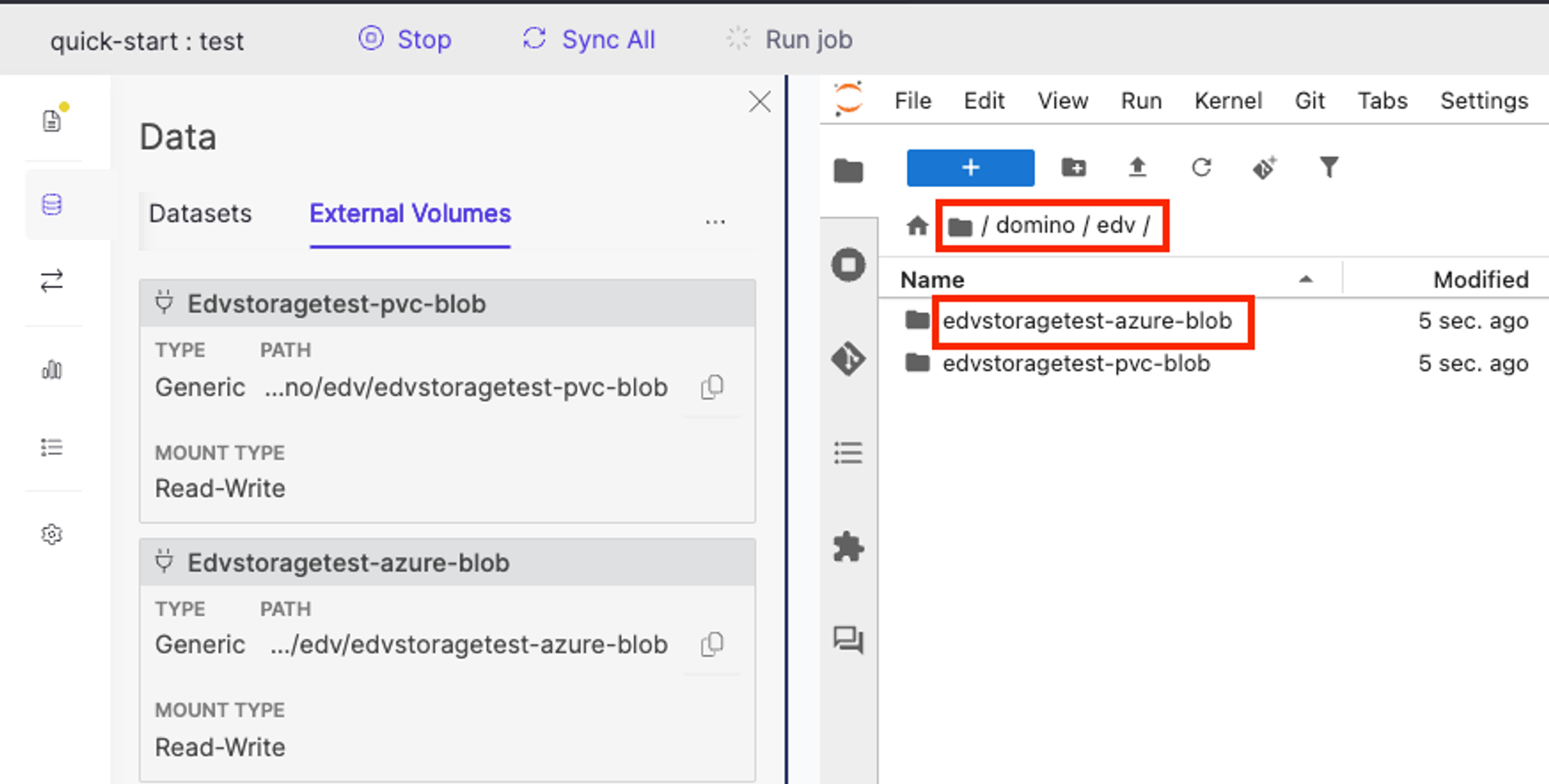Viewport: 1549px width, 784px height.
Task: Click Sync All button
Action: coord(589,39)
